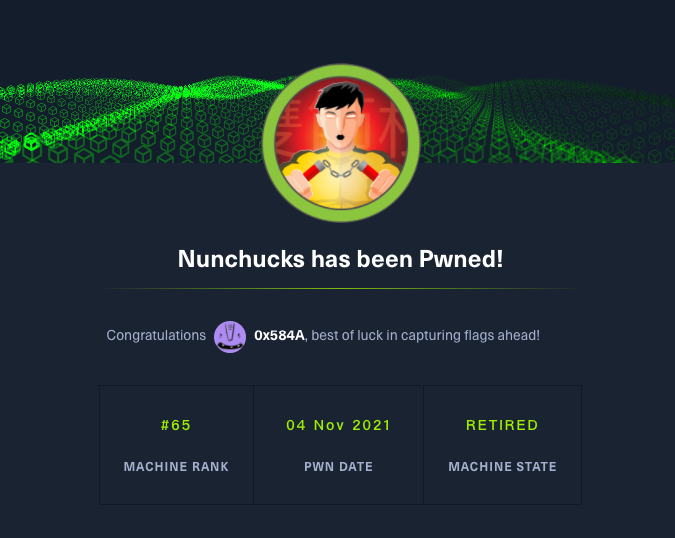Click divider between rank and pwn date
Viewport: 675px width, 538px height.
click(253, 445)
